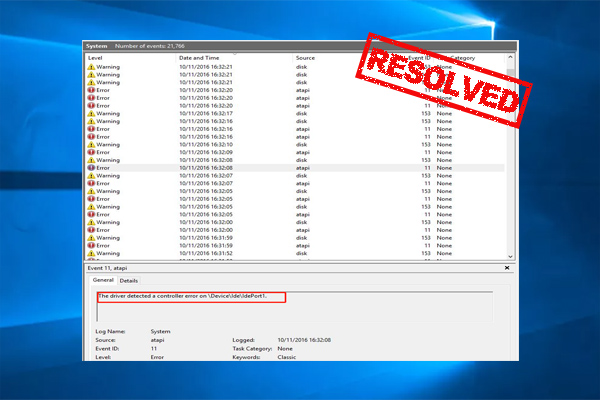The image size is (600, 400).
Task: Click the controller error description text box
Action: point(295,306)
